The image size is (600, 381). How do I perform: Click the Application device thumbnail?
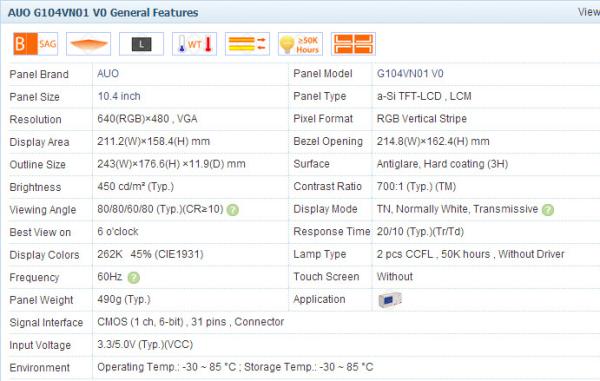pos(390,300)
